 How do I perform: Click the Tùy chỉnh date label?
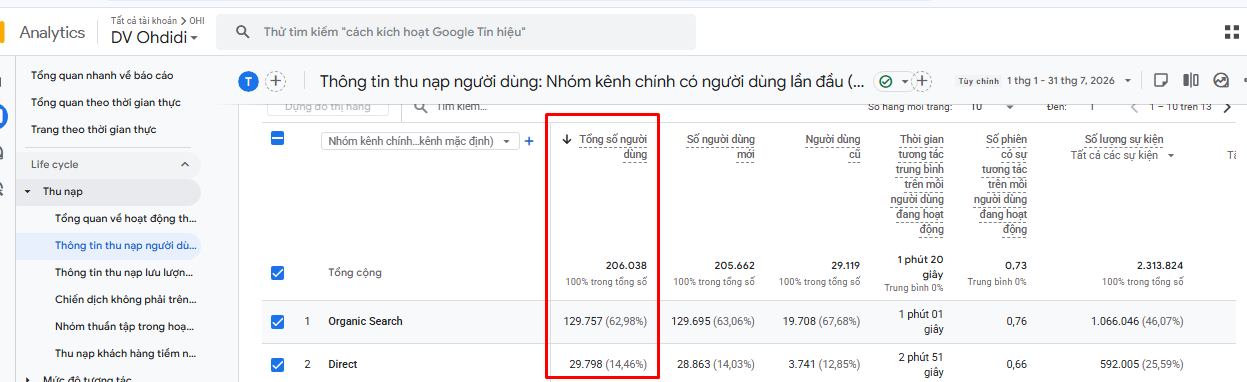tap(978, 81)
